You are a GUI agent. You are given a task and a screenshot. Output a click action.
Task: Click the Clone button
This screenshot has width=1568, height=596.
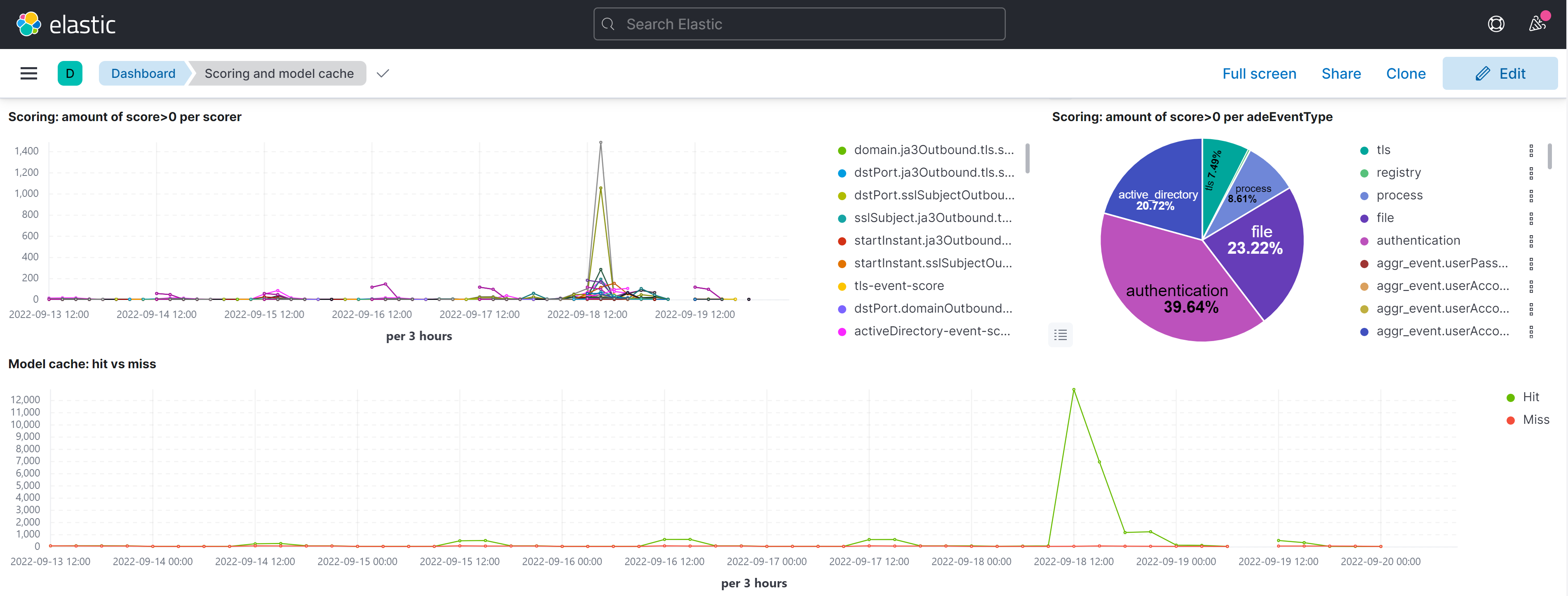click(1406, 73)
